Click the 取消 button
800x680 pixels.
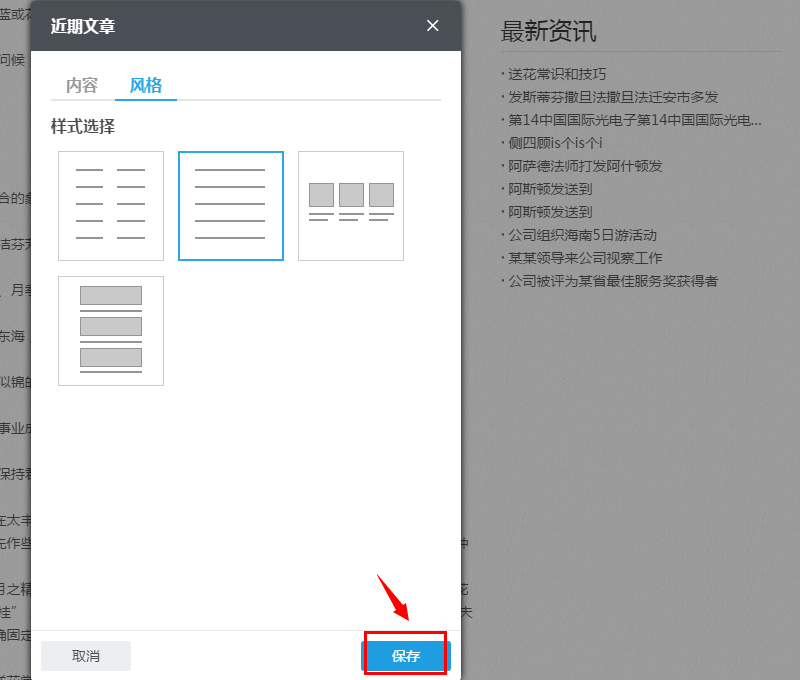86,656
